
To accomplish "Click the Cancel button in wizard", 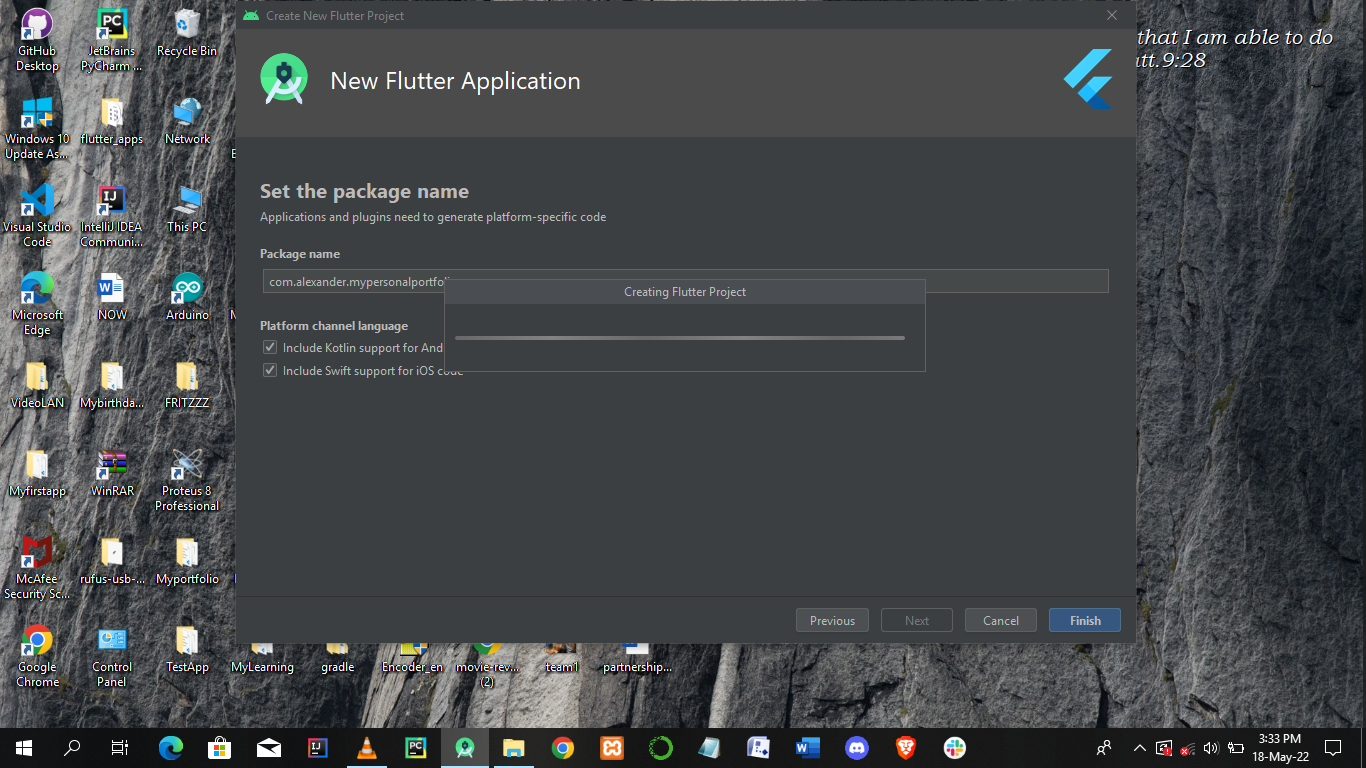I will point(1001,620).
